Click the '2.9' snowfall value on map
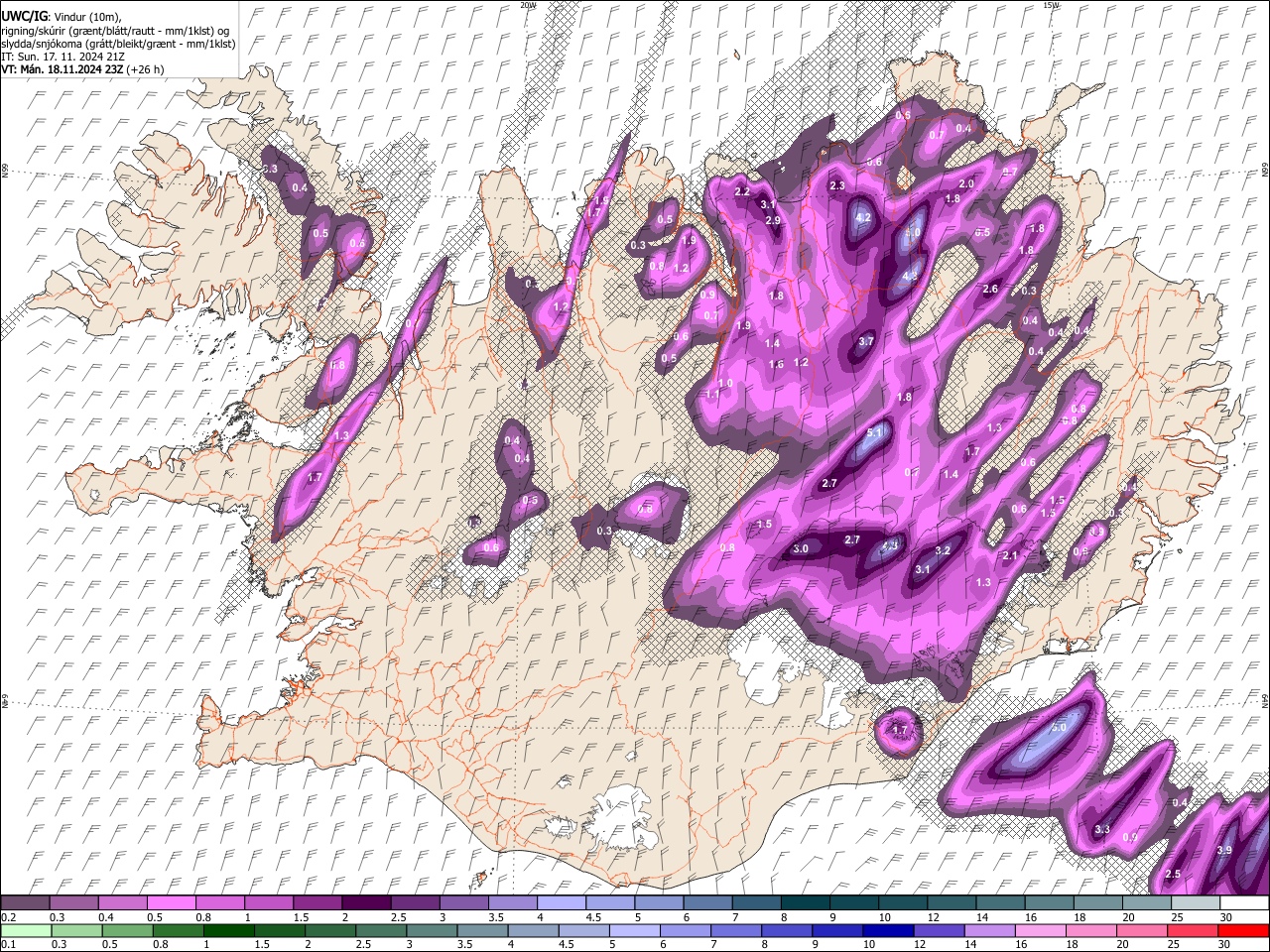 click(772, 220)
